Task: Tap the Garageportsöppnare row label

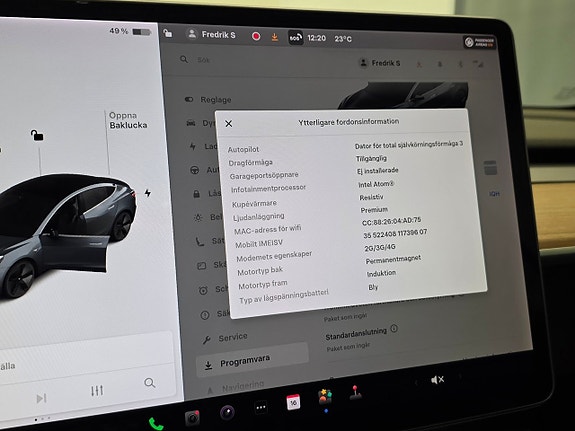Action: click(x=264, y=176)
